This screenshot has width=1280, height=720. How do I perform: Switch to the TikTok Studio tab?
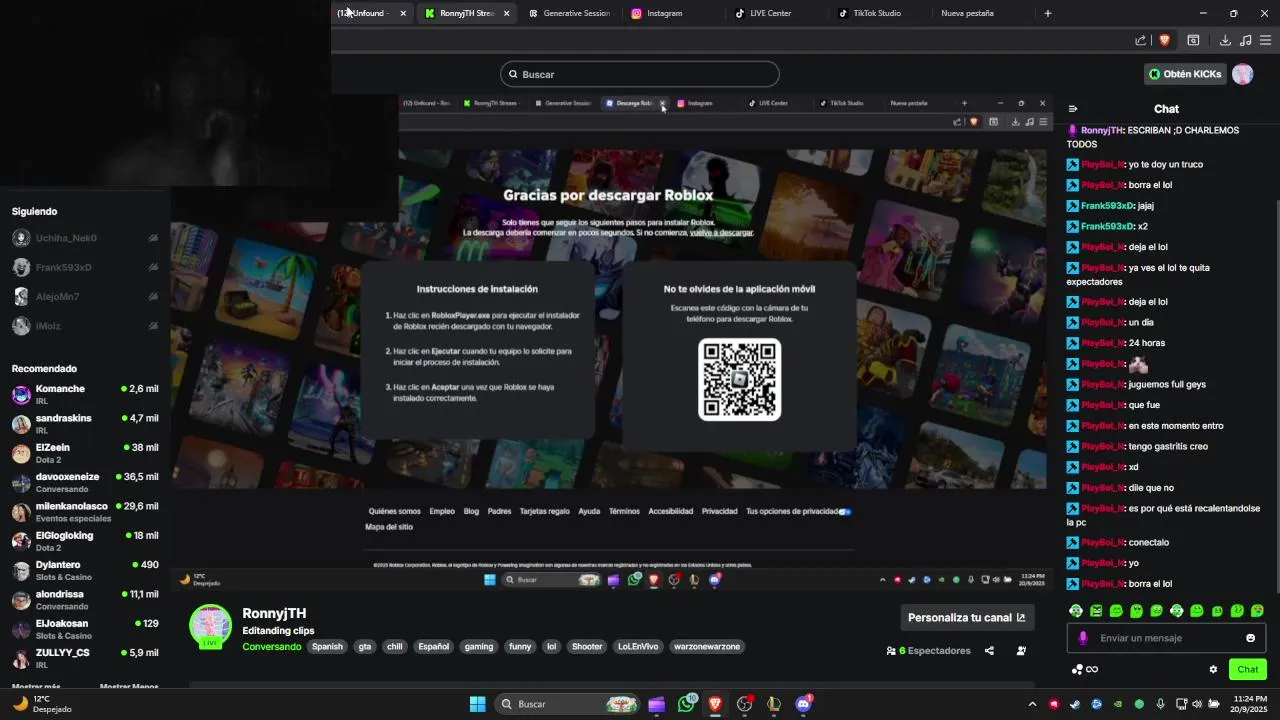(x=878, y=13)
